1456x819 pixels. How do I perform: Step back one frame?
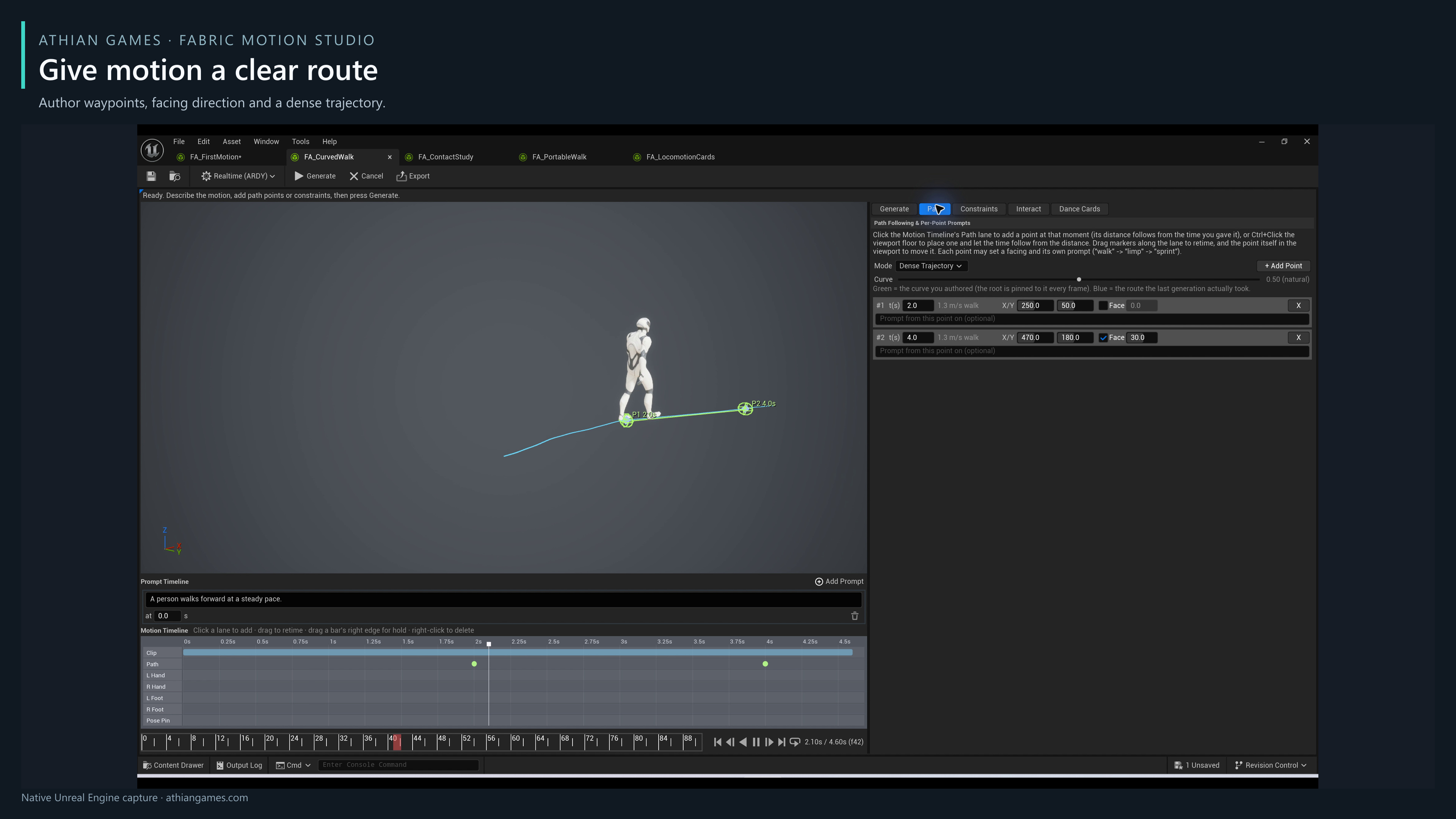(x=730, y=742)
